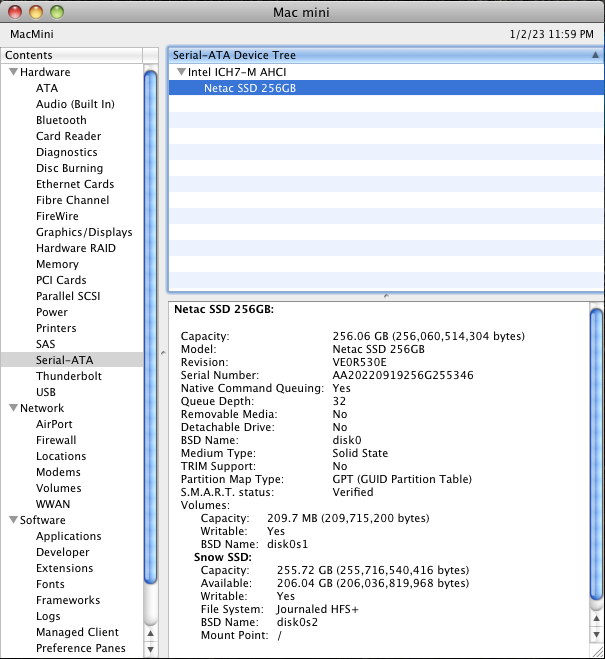
Task: Select WWAN network entry
Action: tap(53, 503)
